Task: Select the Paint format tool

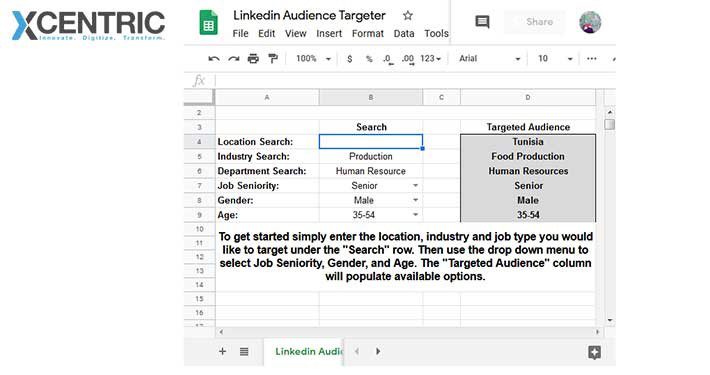Action: coord(273,59)
